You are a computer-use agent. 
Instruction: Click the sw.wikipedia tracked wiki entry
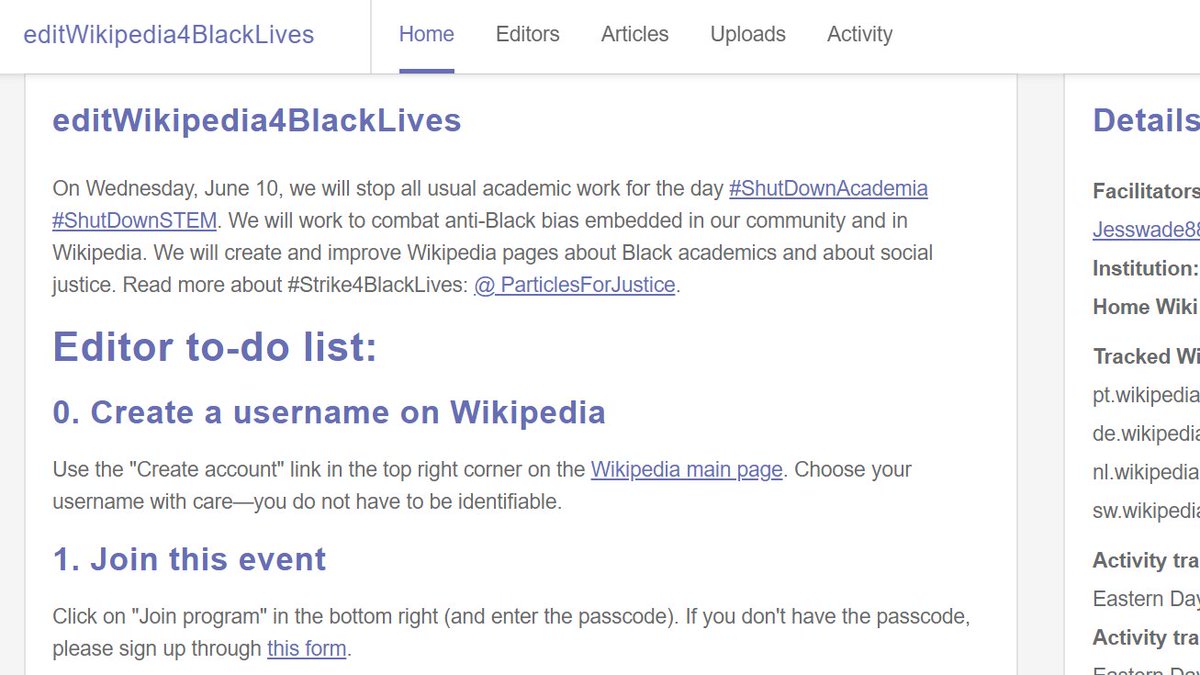point(1146,511)
